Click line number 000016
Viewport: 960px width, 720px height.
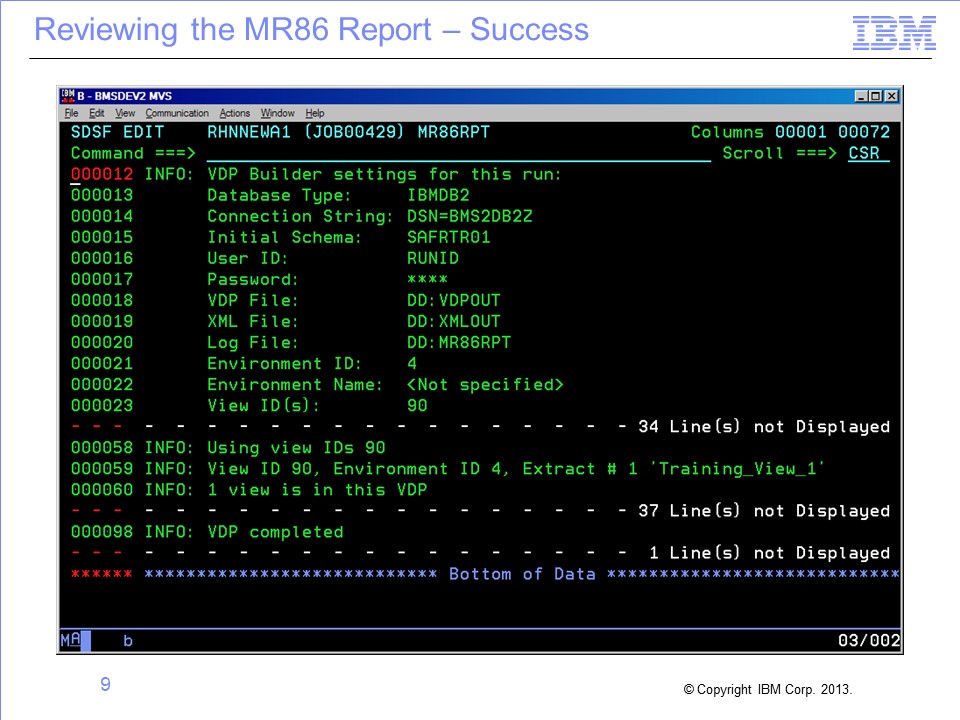(x=102, y=258)
